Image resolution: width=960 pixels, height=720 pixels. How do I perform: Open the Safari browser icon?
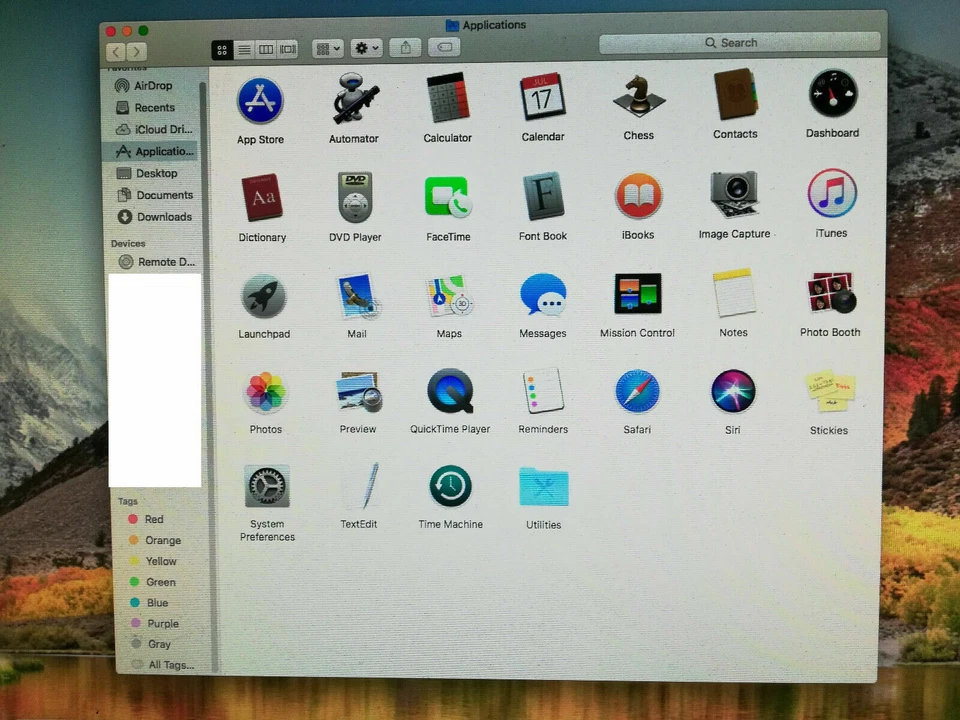tap(637, 391)
